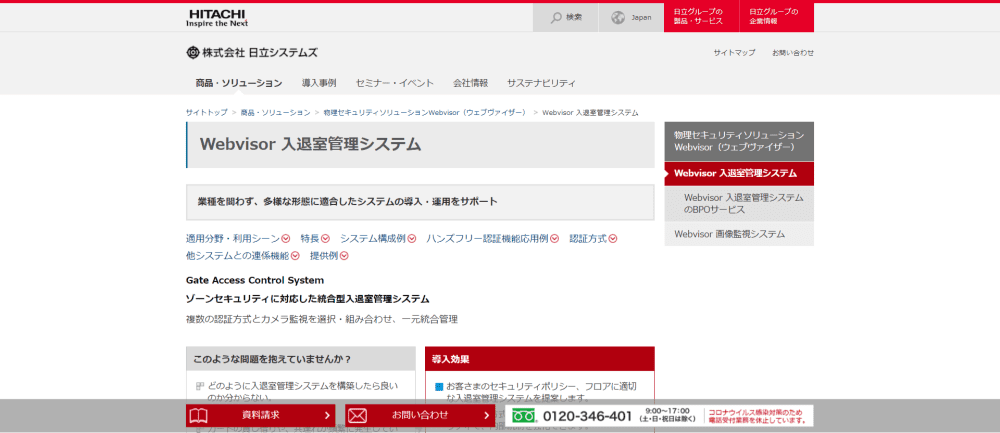Click the search magnifier icon
The image size is (1000, 433).
[x=556, y=18]
